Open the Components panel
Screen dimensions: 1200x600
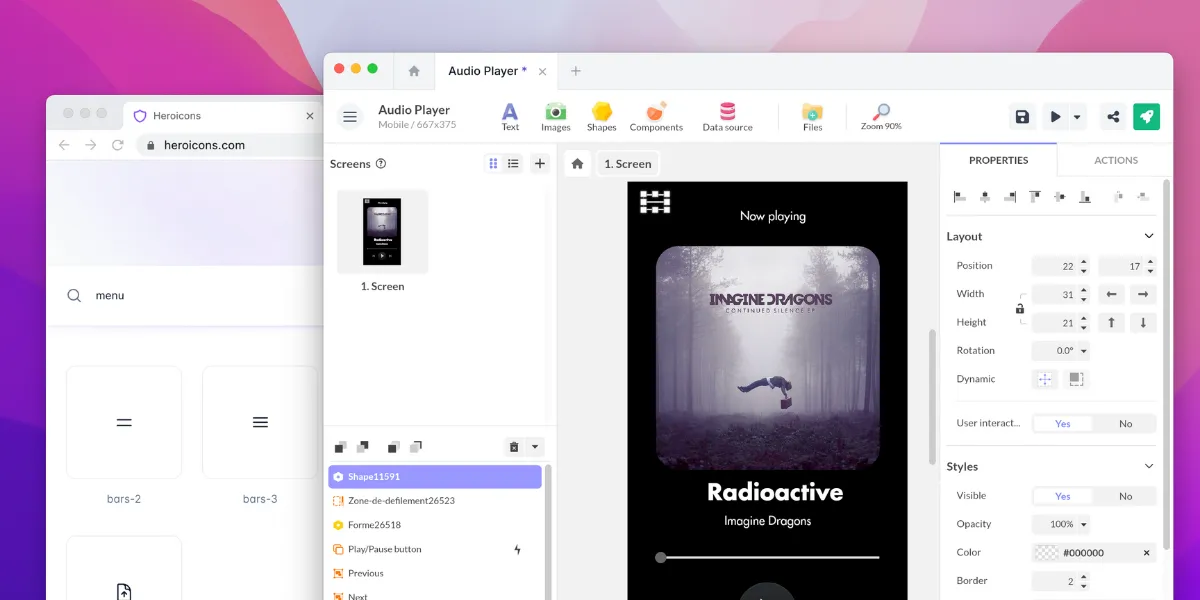(x=656, y=117)
